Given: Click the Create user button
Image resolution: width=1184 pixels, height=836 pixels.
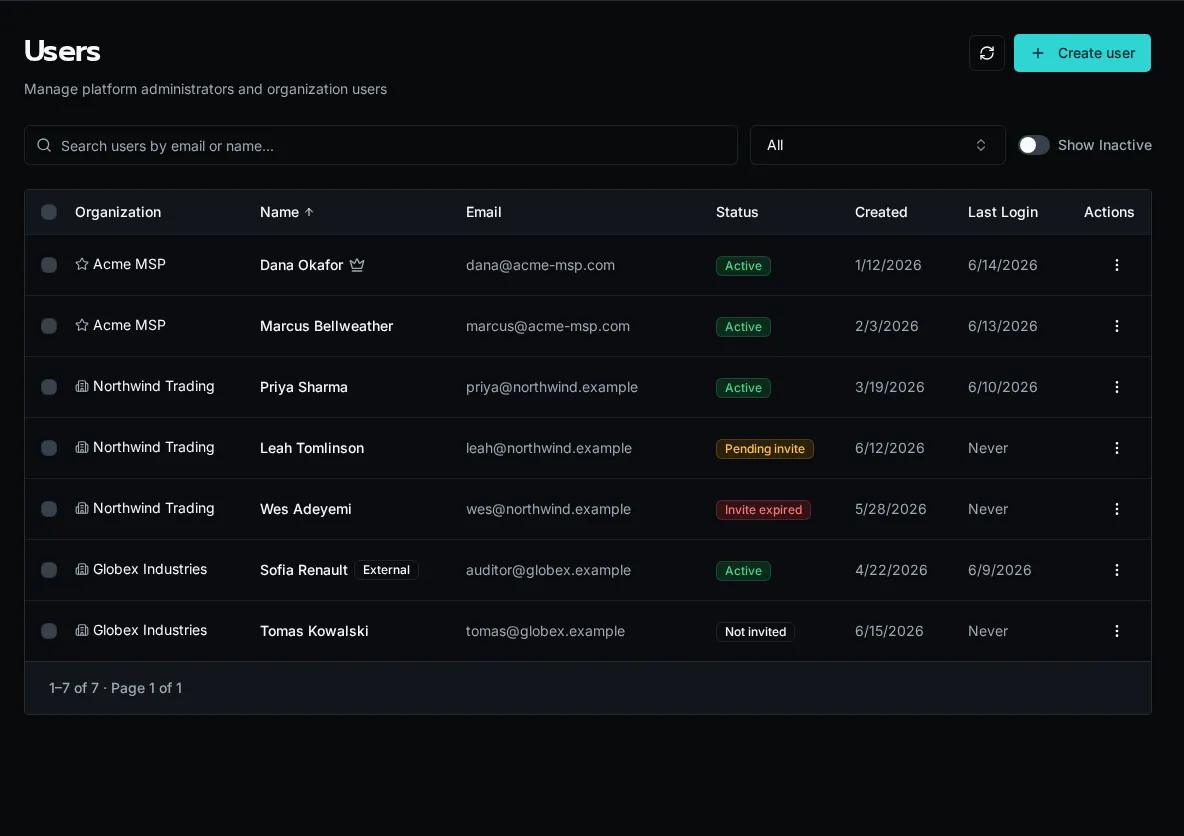Looking at the screenshot, I should 1081,53.
